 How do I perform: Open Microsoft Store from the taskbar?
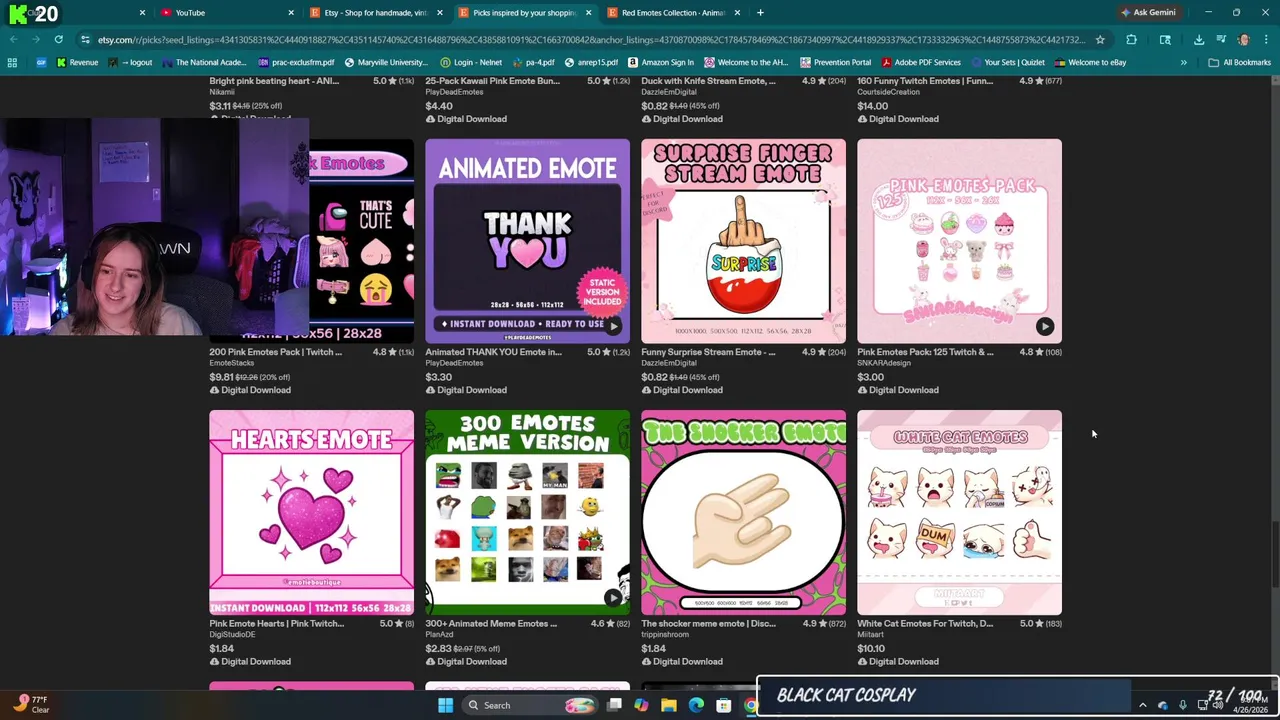723,705
